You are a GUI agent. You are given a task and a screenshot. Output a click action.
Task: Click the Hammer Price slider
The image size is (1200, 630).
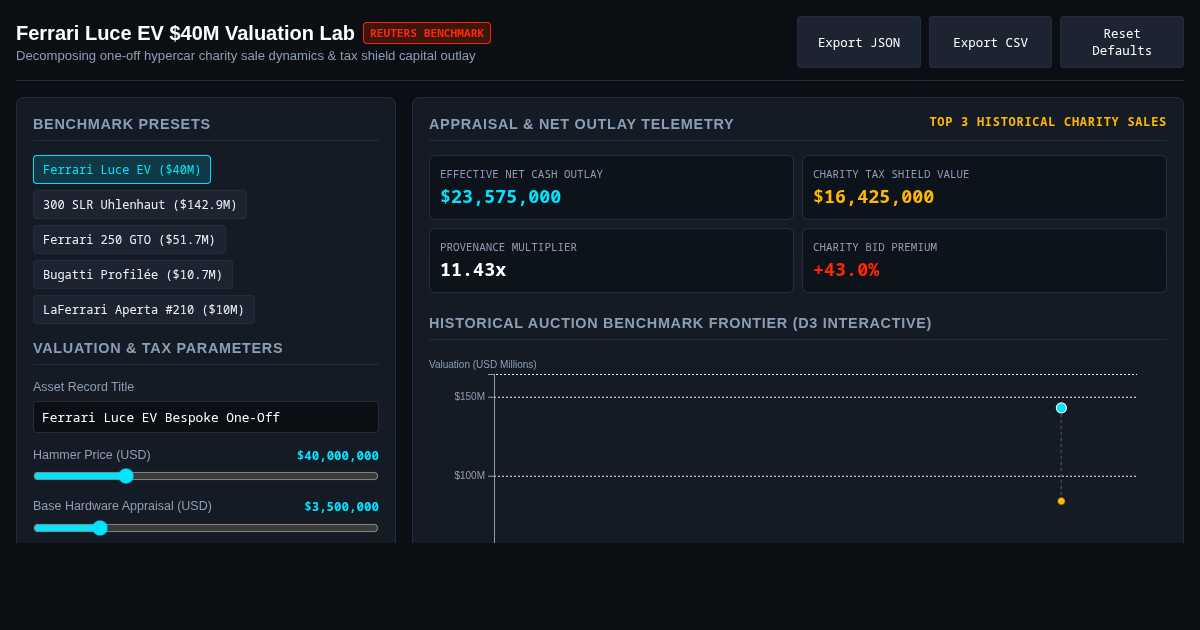coord(206,476)
